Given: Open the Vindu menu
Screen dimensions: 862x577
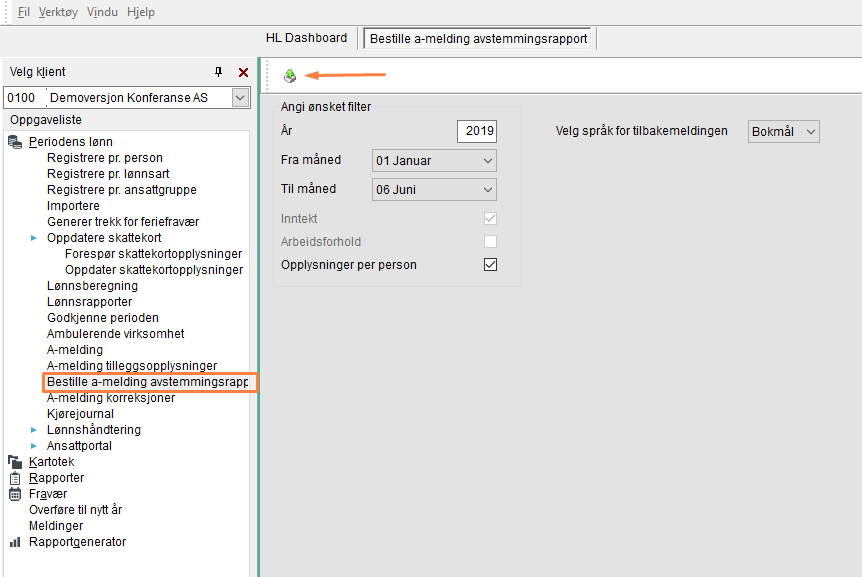Looking at the screenshot, I should tap(102, 12).
